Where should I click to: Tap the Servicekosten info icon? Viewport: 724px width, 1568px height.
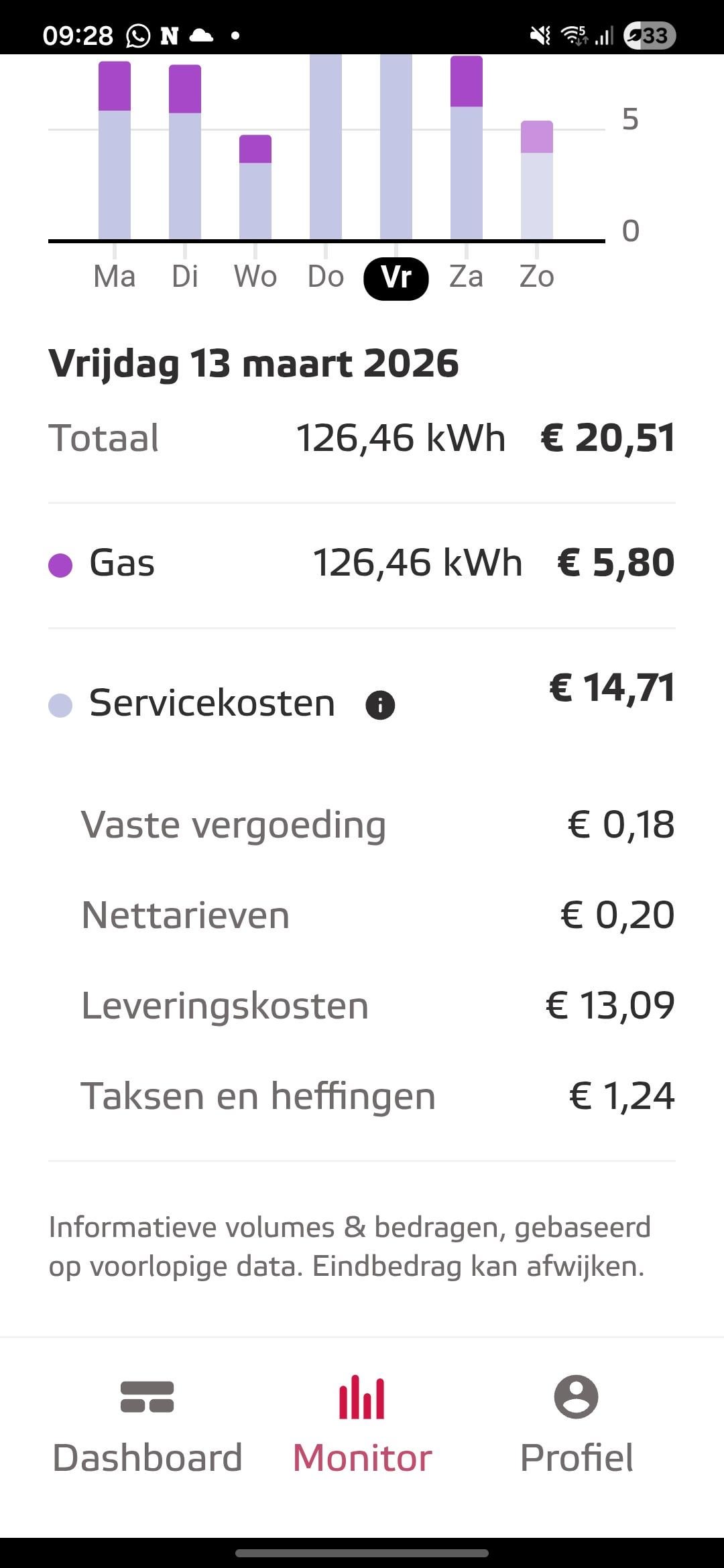380,705
